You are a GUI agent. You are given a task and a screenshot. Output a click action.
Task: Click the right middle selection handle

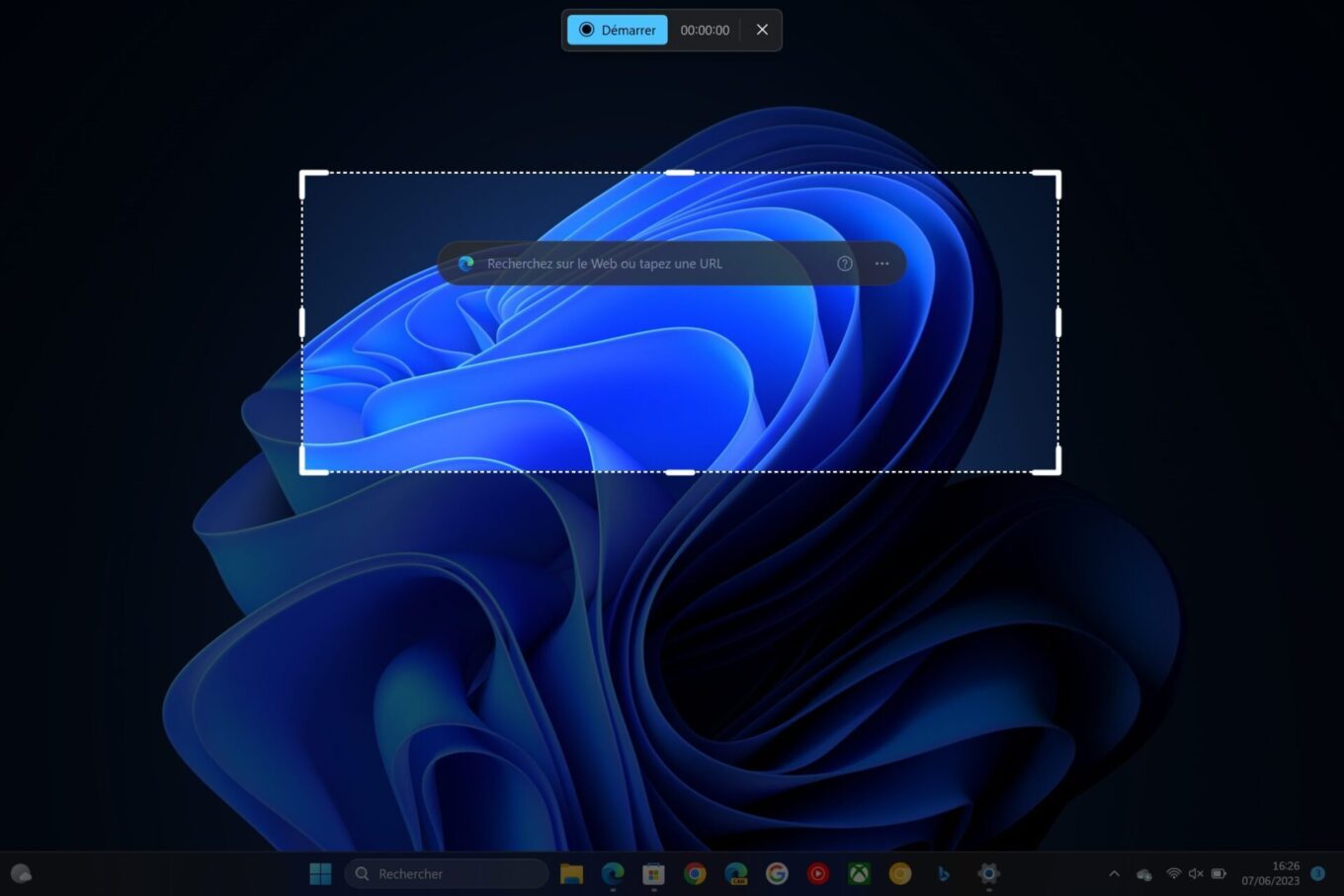click(x=1058, y=322)
